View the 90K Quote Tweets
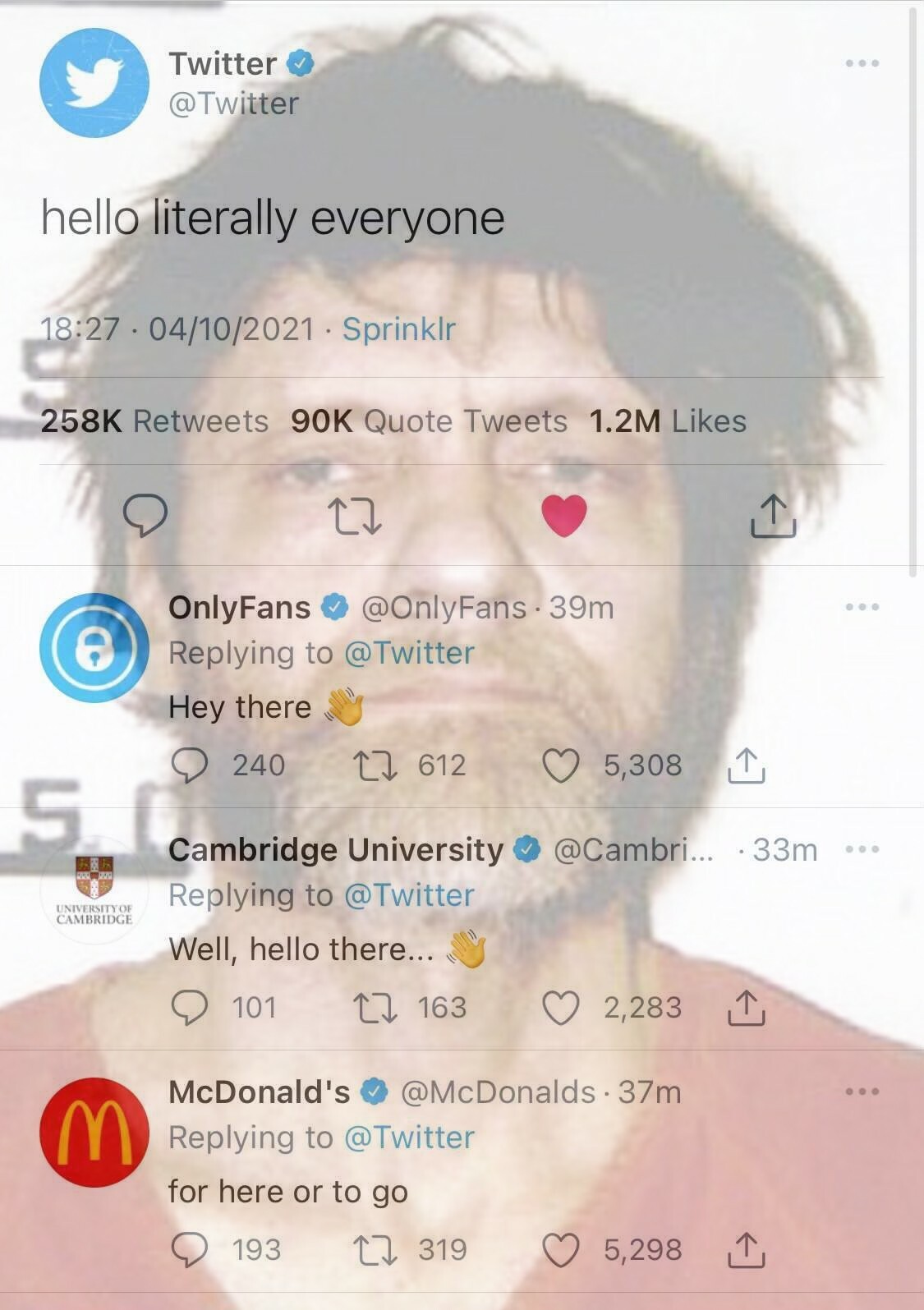924x1310 pixels. click(x=429, y=421)
